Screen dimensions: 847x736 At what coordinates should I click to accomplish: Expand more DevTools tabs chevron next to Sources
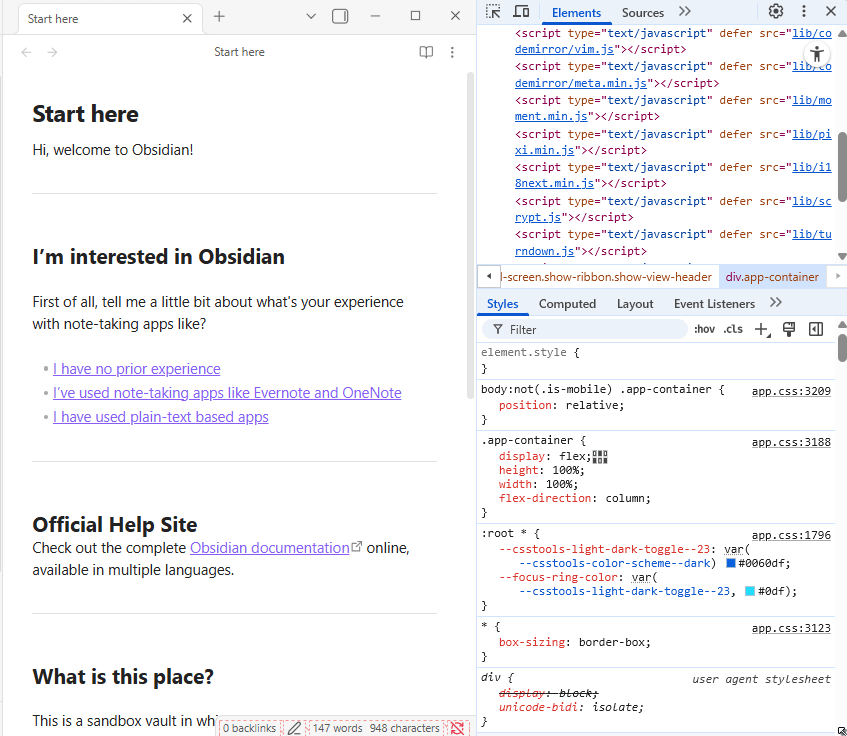click(685, 12)
